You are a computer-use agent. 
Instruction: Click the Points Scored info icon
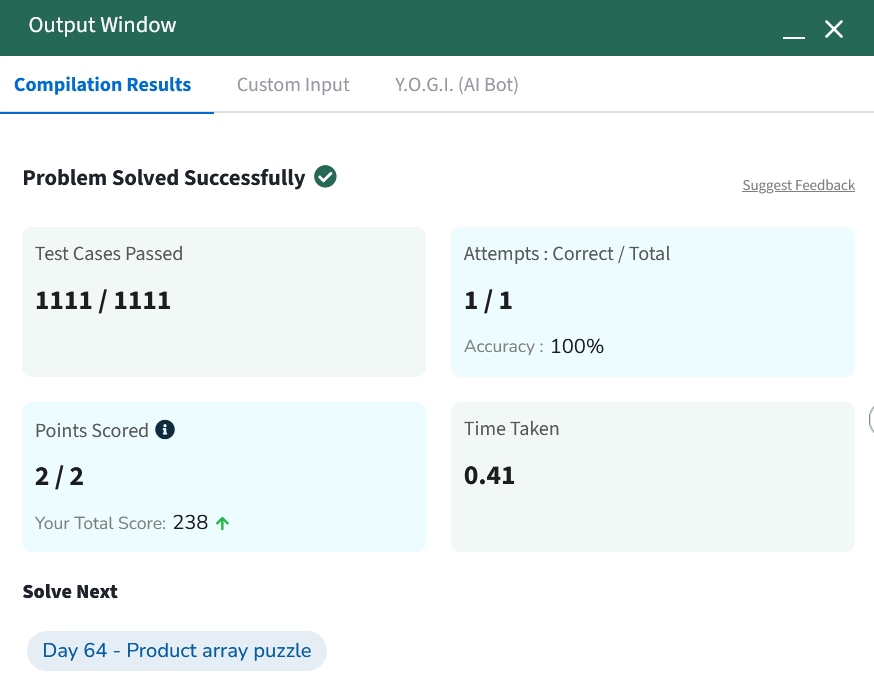tap(165, 430)
